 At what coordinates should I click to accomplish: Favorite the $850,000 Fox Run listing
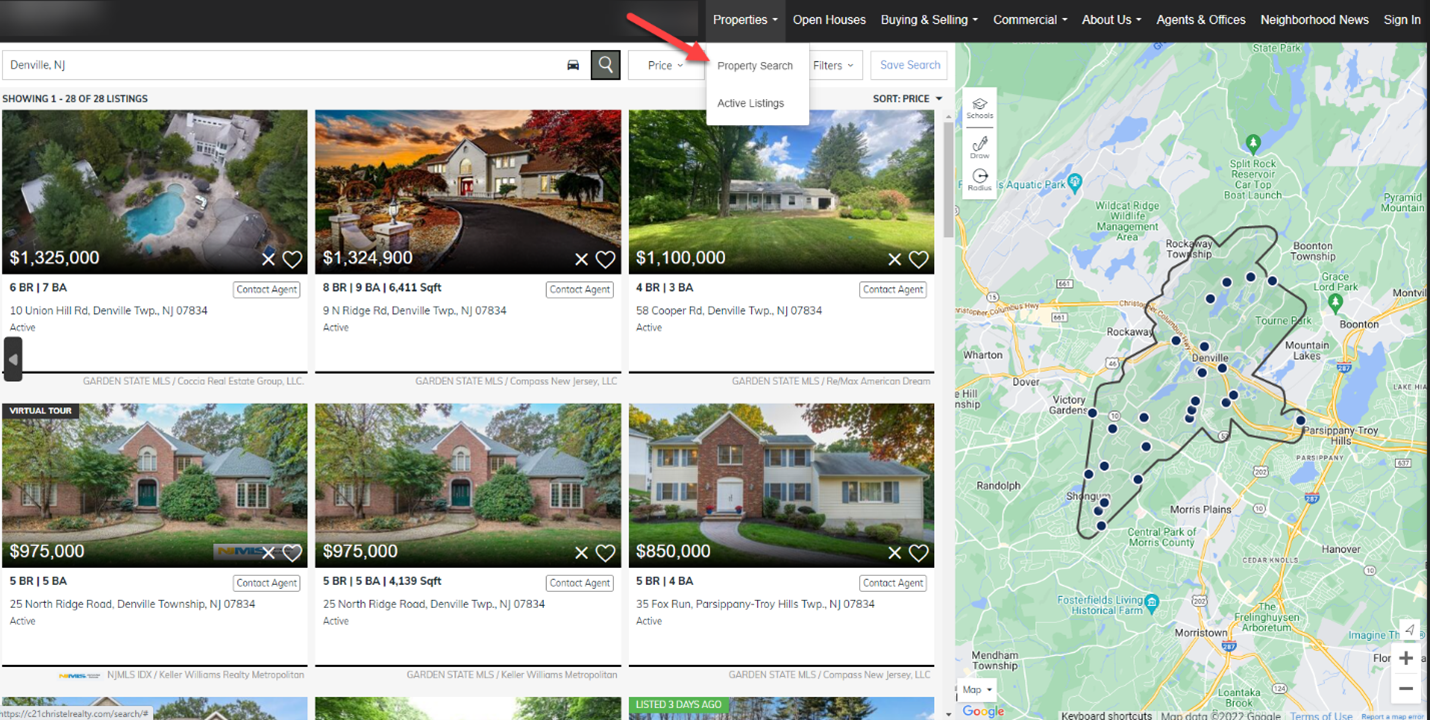[x=918, y=552]
